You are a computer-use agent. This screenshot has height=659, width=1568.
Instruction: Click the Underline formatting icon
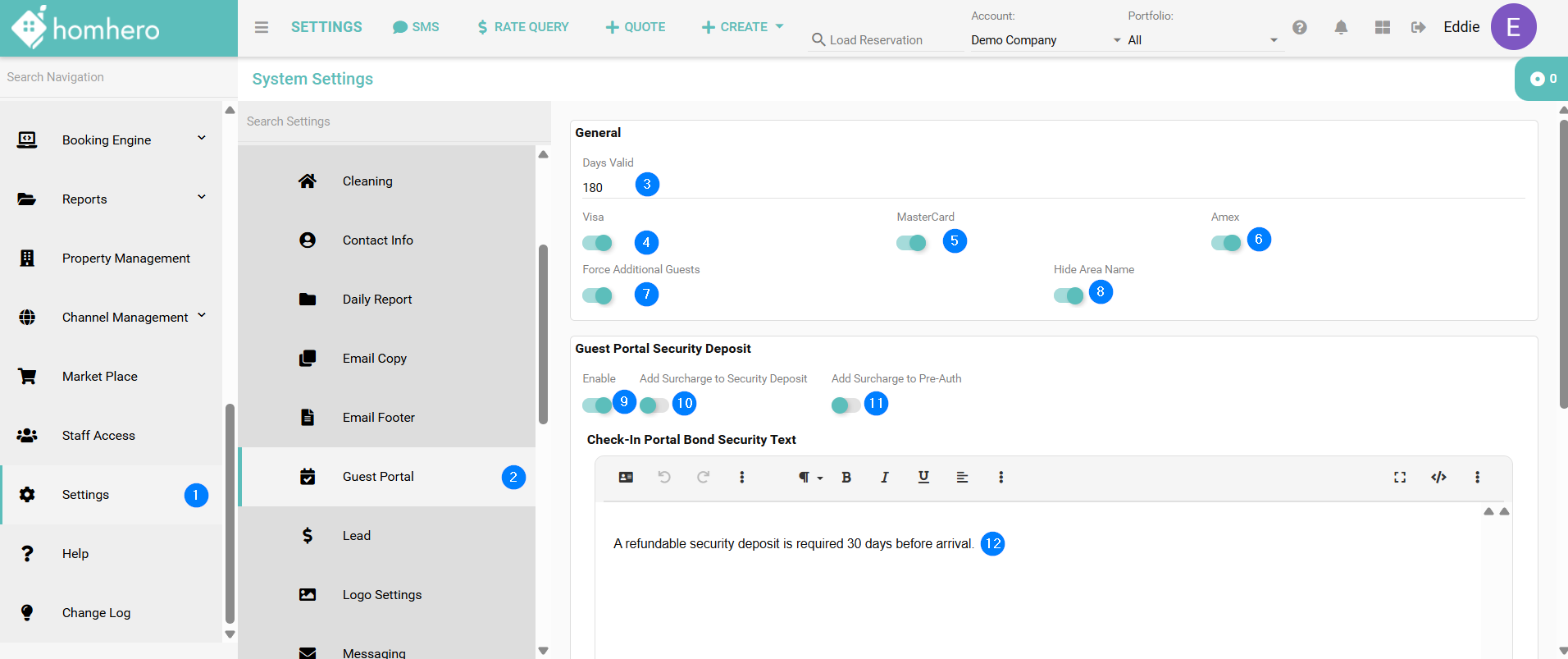coord(923,478)
